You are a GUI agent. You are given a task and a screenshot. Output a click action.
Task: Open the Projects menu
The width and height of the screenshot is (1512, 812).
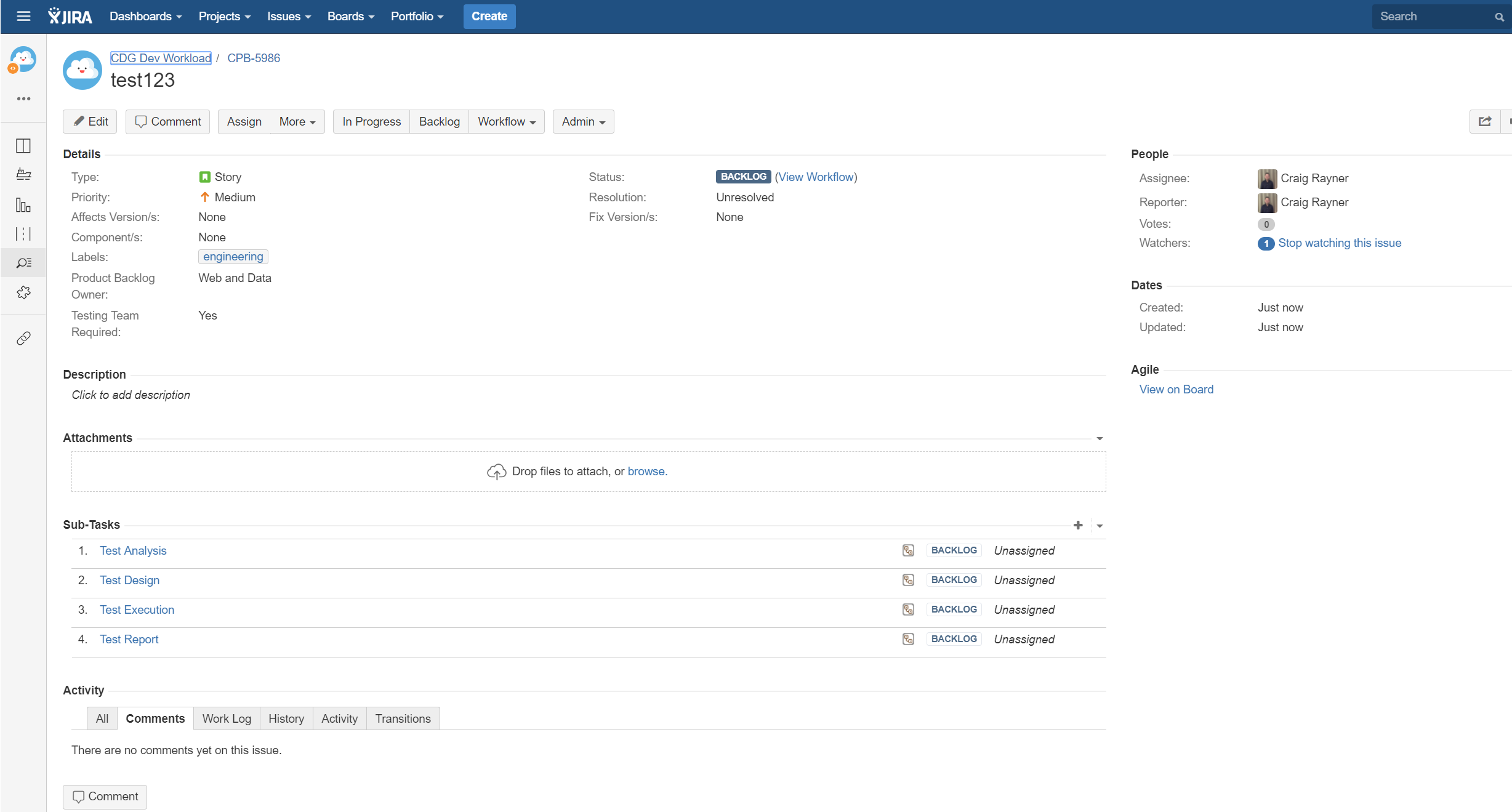(x=224, y=17)
